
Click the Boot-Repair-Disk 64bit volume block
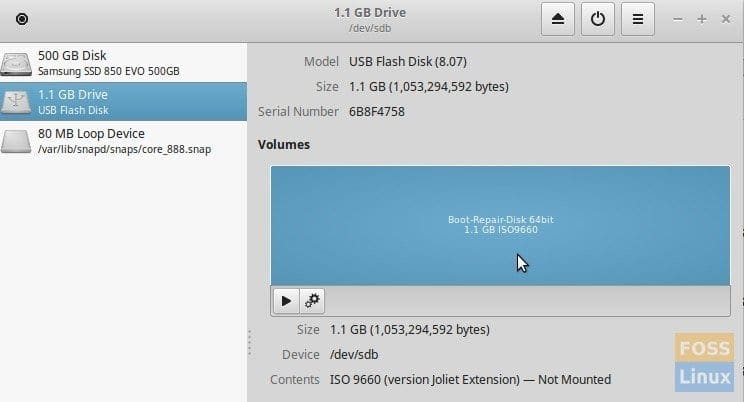[x=500, y=225]
